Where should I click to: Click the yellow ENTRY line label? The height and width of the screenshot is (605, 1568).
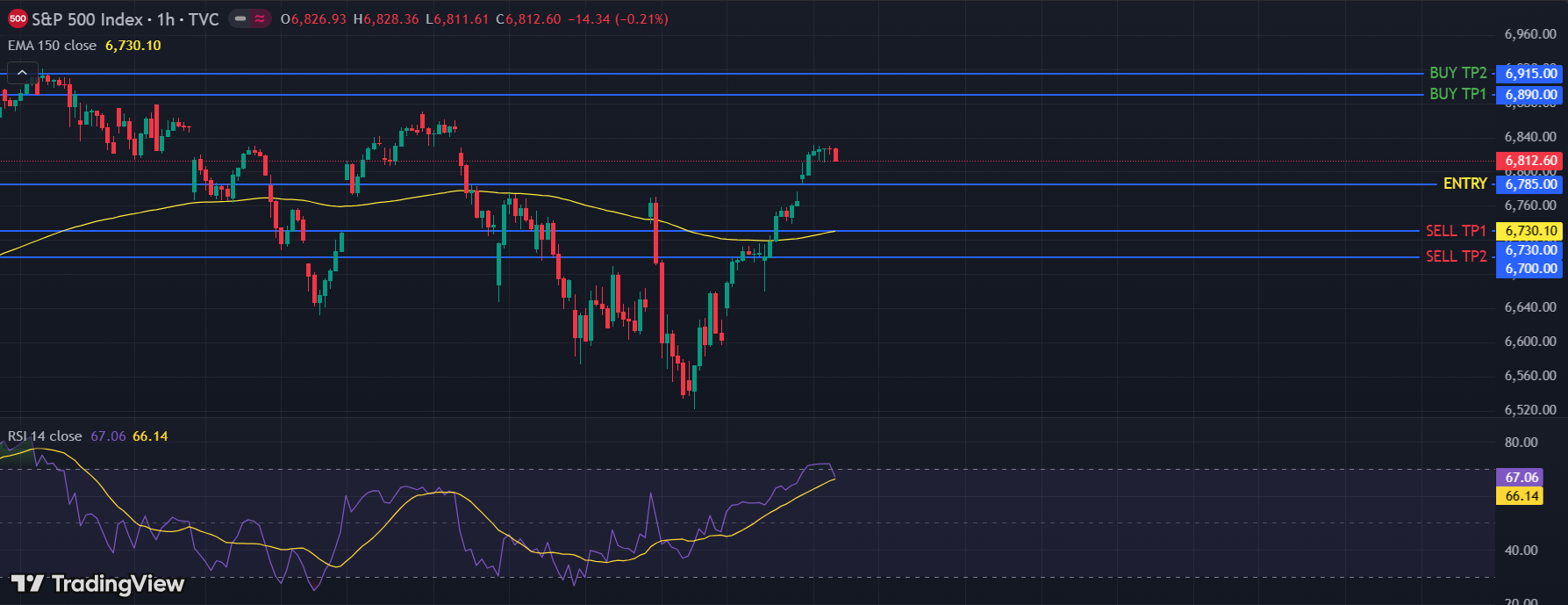1464,184
